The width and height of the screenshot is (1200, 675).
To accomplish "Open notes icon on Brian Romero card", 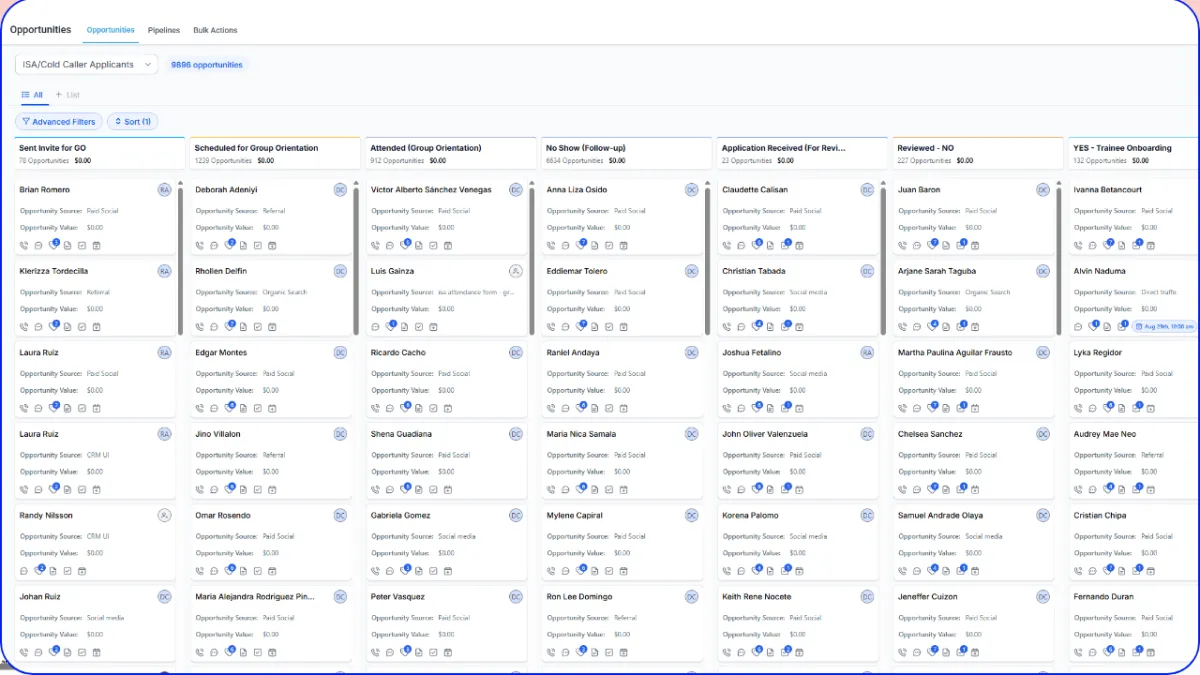I will pyautogui.click(x=68, y=245).
